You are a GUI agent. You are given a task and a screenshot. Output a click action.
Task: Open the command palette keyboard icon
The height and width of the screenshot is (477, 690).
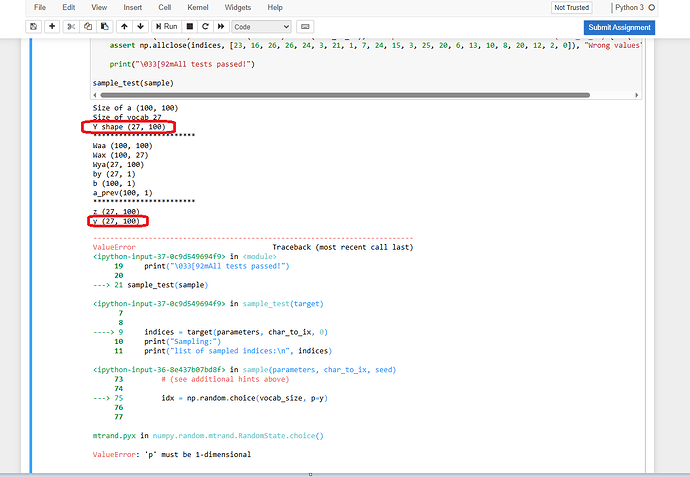305,26
